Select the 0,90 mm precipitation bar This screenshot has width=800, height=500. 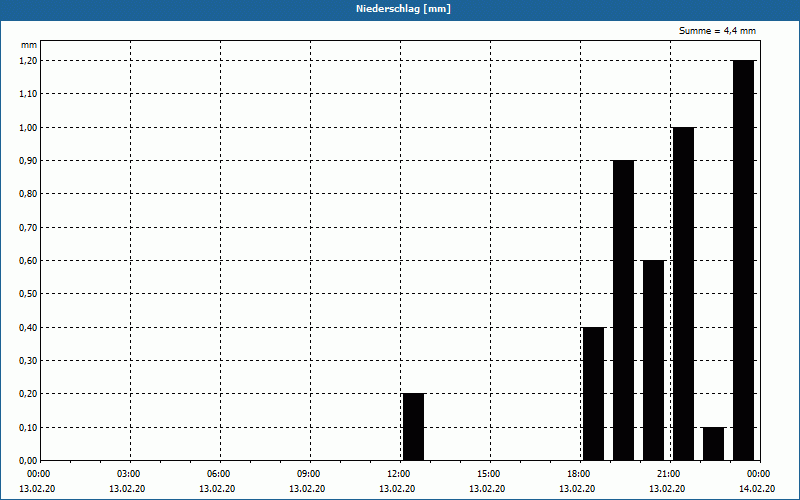[623, 310]
